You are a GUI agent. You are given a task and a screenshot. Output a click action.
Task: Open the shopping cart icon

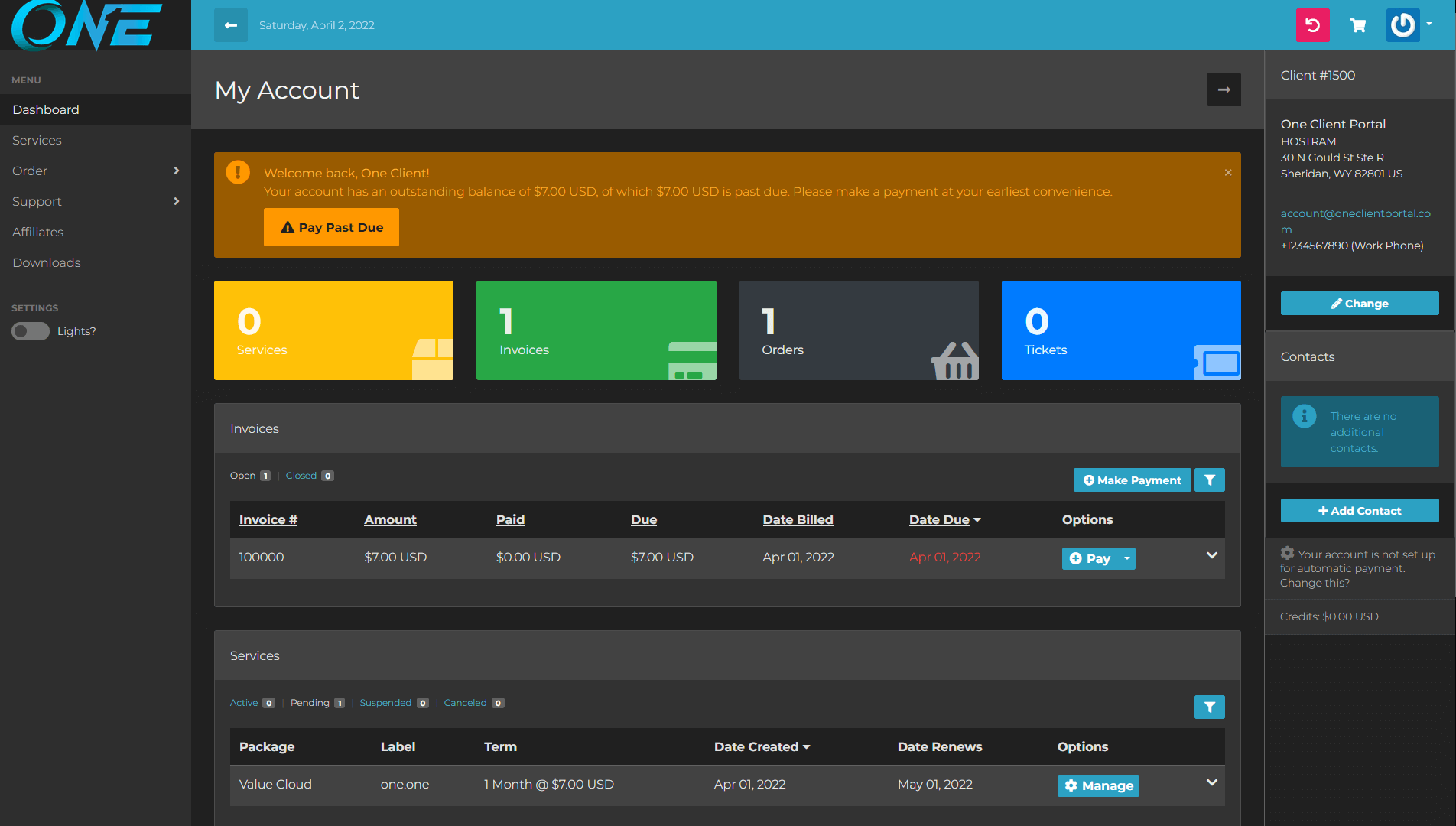click(x=1358, y=25)
